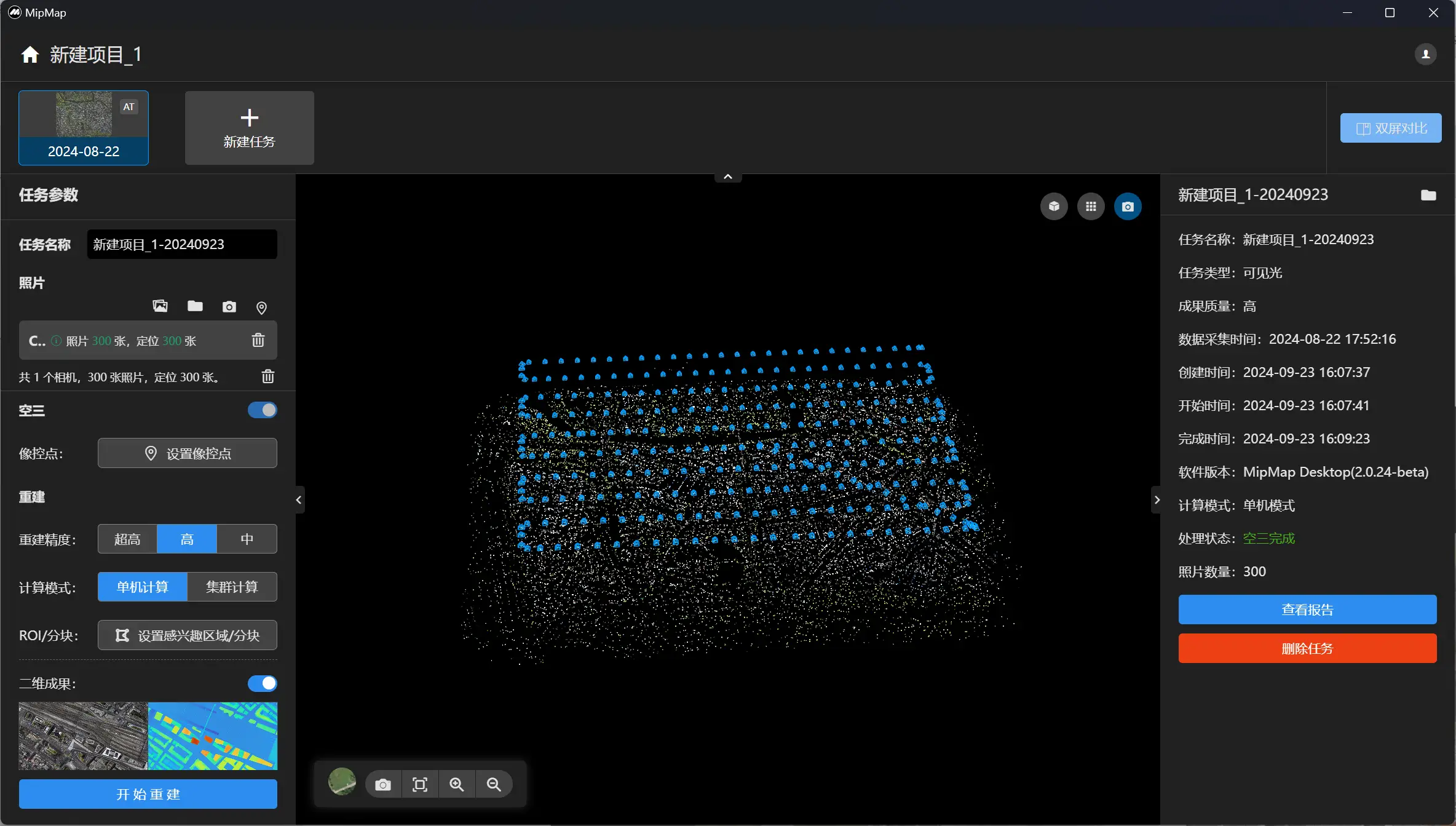Image resolution: width=1456 pixels, height=826 pixels.
Task: Click the home icon beside project name
Action: pyautogui.click(x=30, y=55)
